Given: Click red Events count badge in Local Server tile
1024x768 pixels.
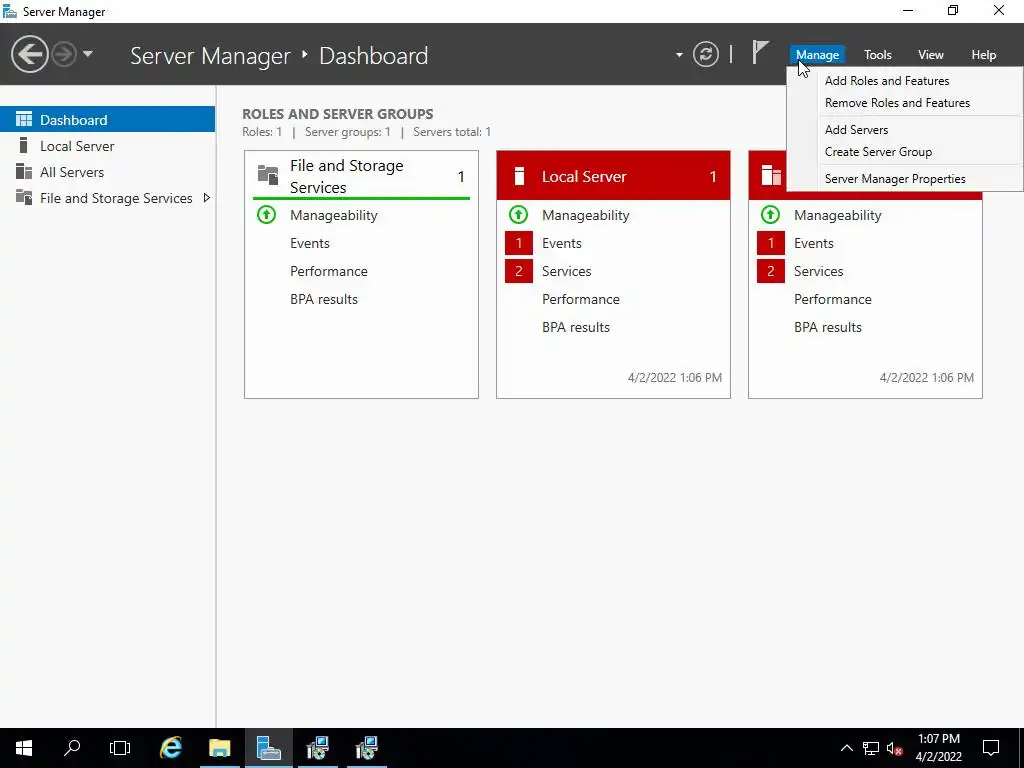Looking at the screenshot, I should 519,243.
